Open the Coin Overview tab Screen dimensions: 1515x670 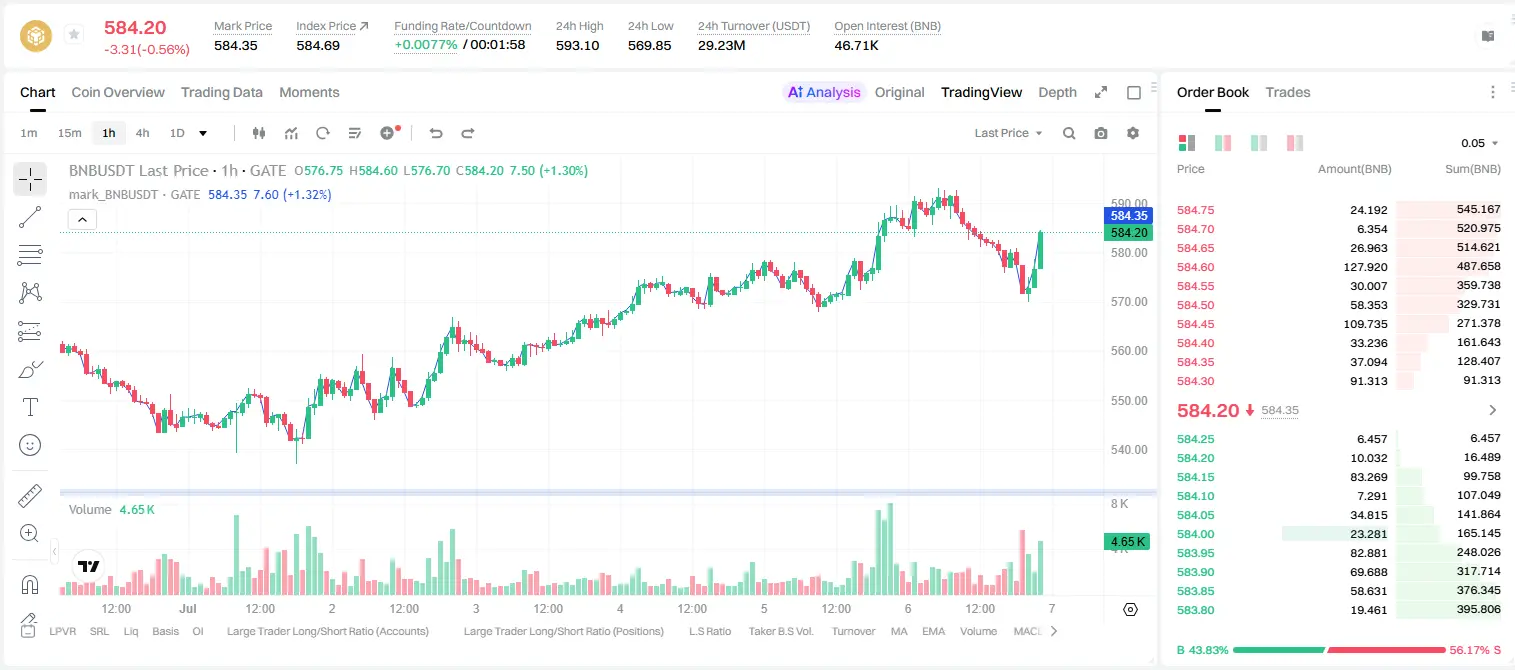coord(118,92)
